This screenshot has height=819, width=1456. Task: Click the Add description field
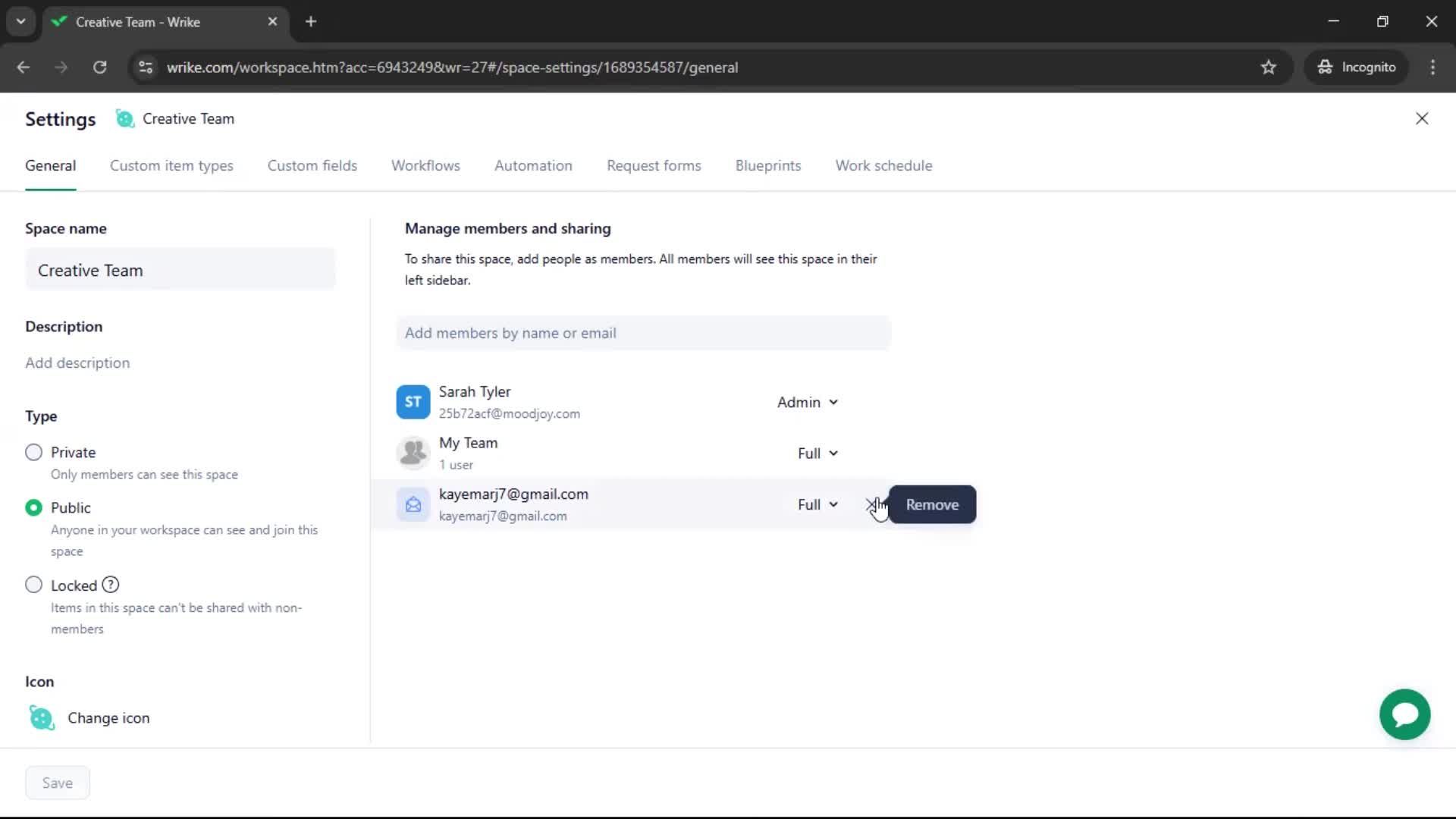click(x=77, y=362)
